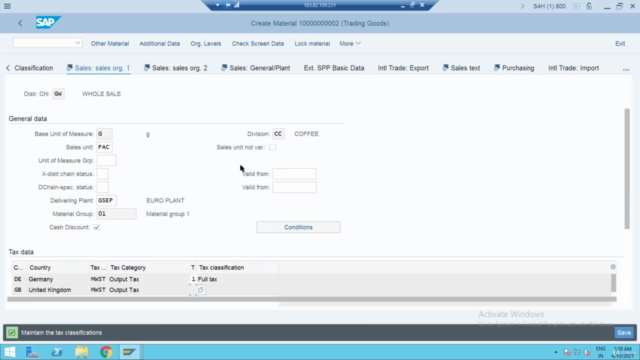
Task: Toggle Cash Discount checkbox
Action: coord(97,227)
